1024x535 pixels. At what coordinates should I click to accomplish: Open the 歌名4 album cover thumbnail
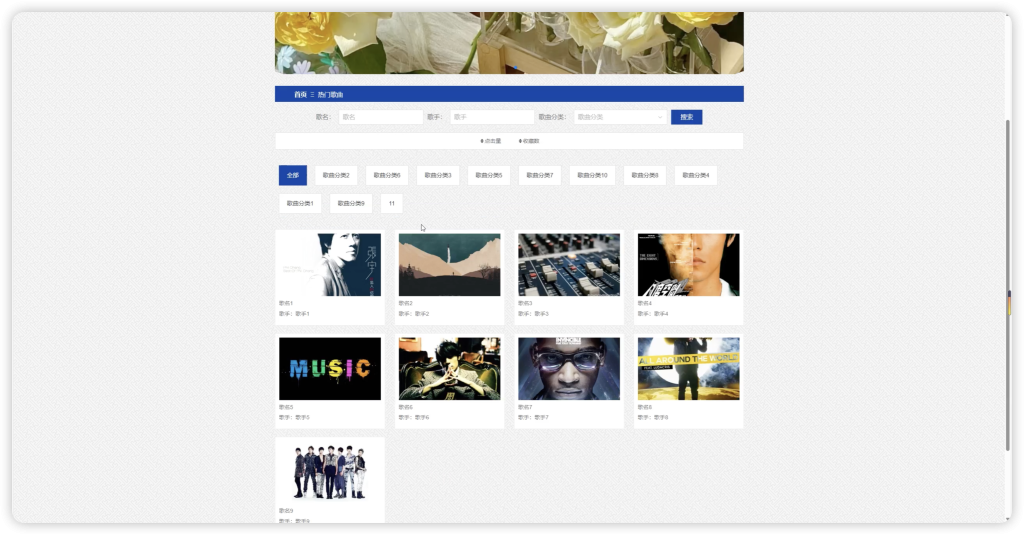point(688,265)
